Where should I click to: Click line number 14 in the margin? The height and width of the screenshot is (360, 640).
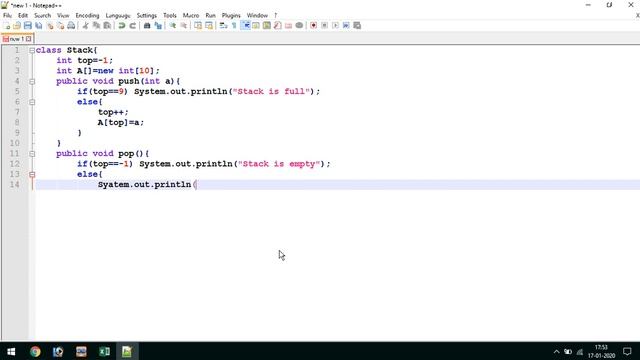(x=15, y=184)
